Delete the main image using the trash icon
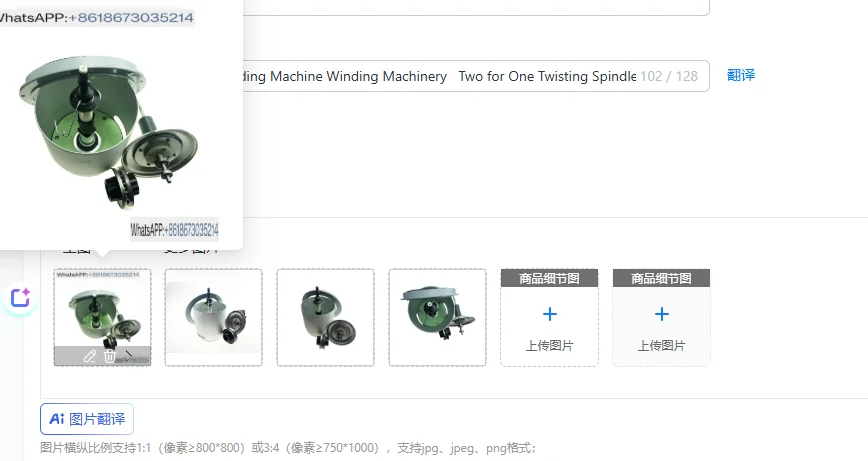The image size is (868, 461). tap(110, 356)
